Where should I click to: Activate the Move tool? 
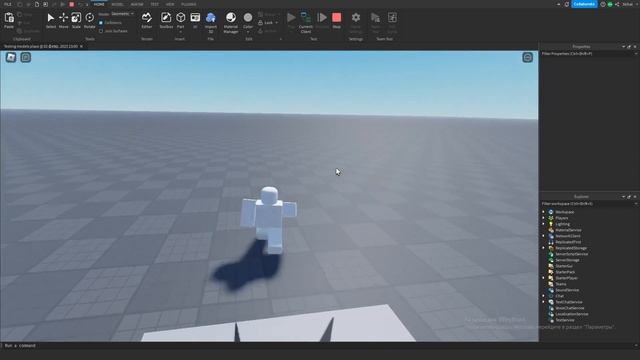tap(63, 18)
